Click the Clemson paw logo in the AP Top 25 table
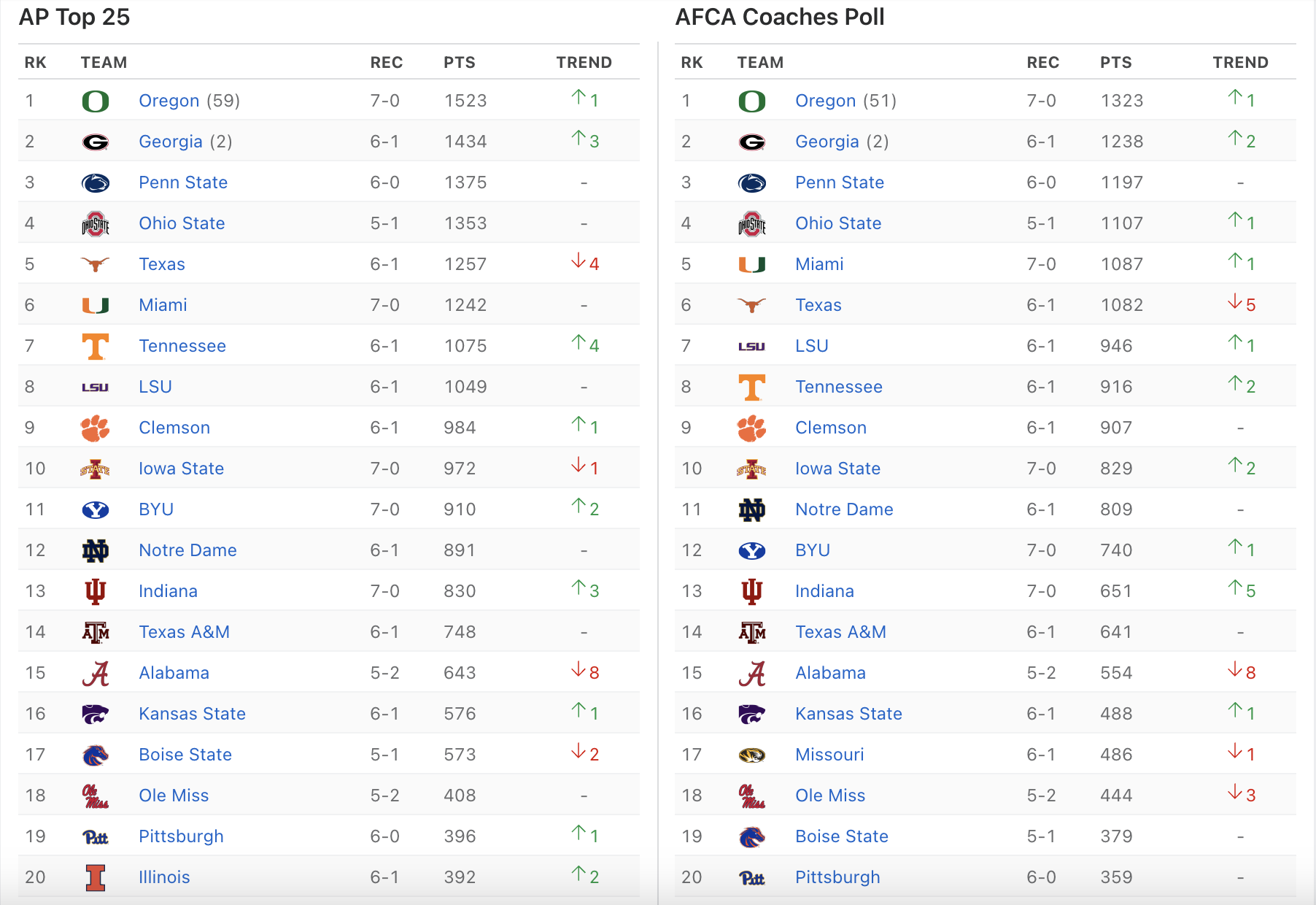The image size is (1316, 905). pyautogui.click(x=96, y=428)
